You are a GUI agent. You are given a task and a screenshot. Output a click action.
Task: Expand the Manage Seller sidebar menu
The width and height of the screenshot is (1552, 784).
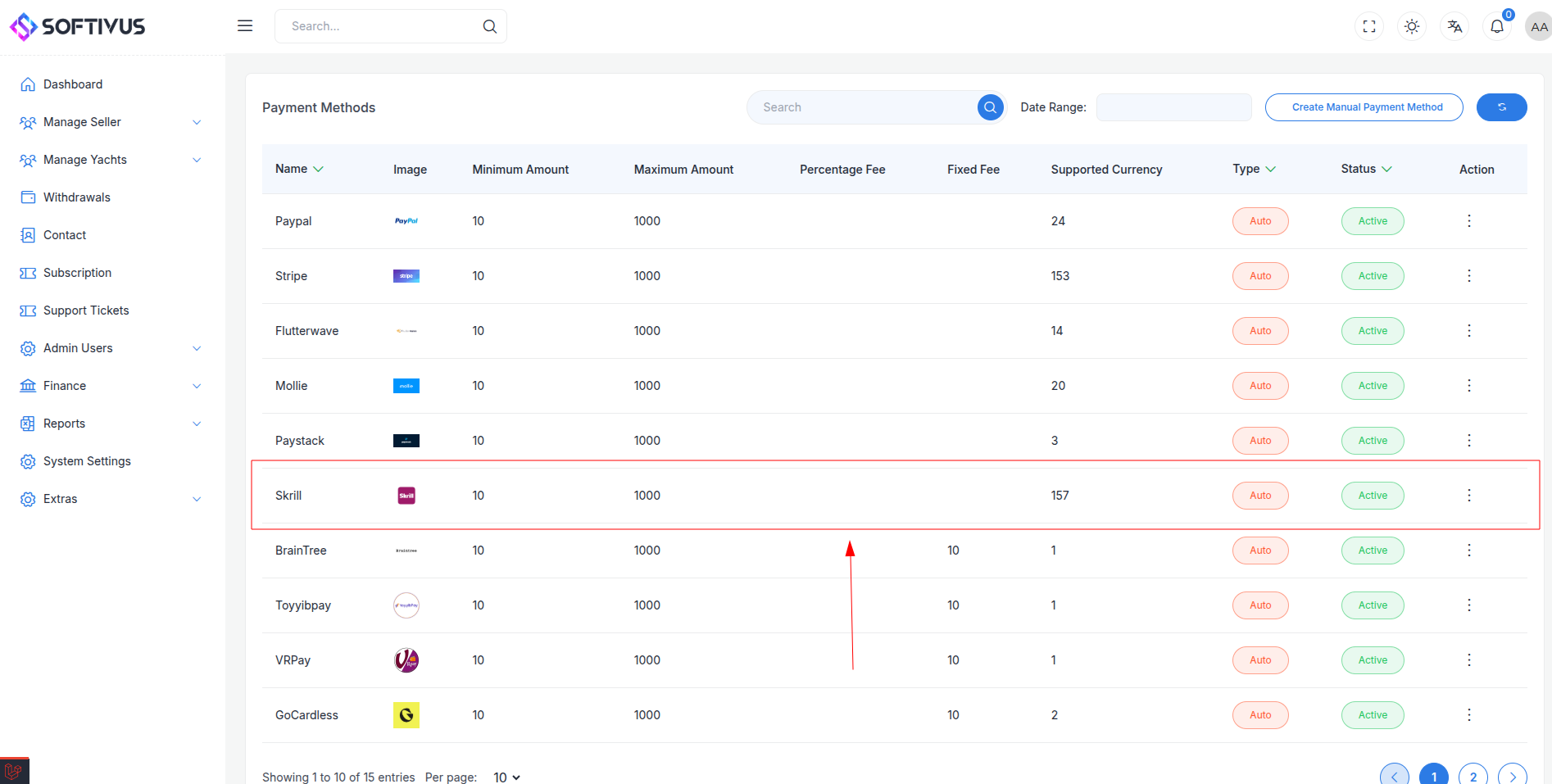pyautogui.click(x=111, y=122)
